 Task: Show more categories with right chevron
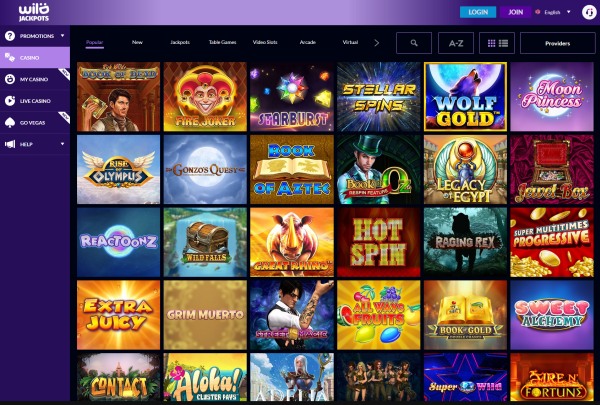coord(377,43)
